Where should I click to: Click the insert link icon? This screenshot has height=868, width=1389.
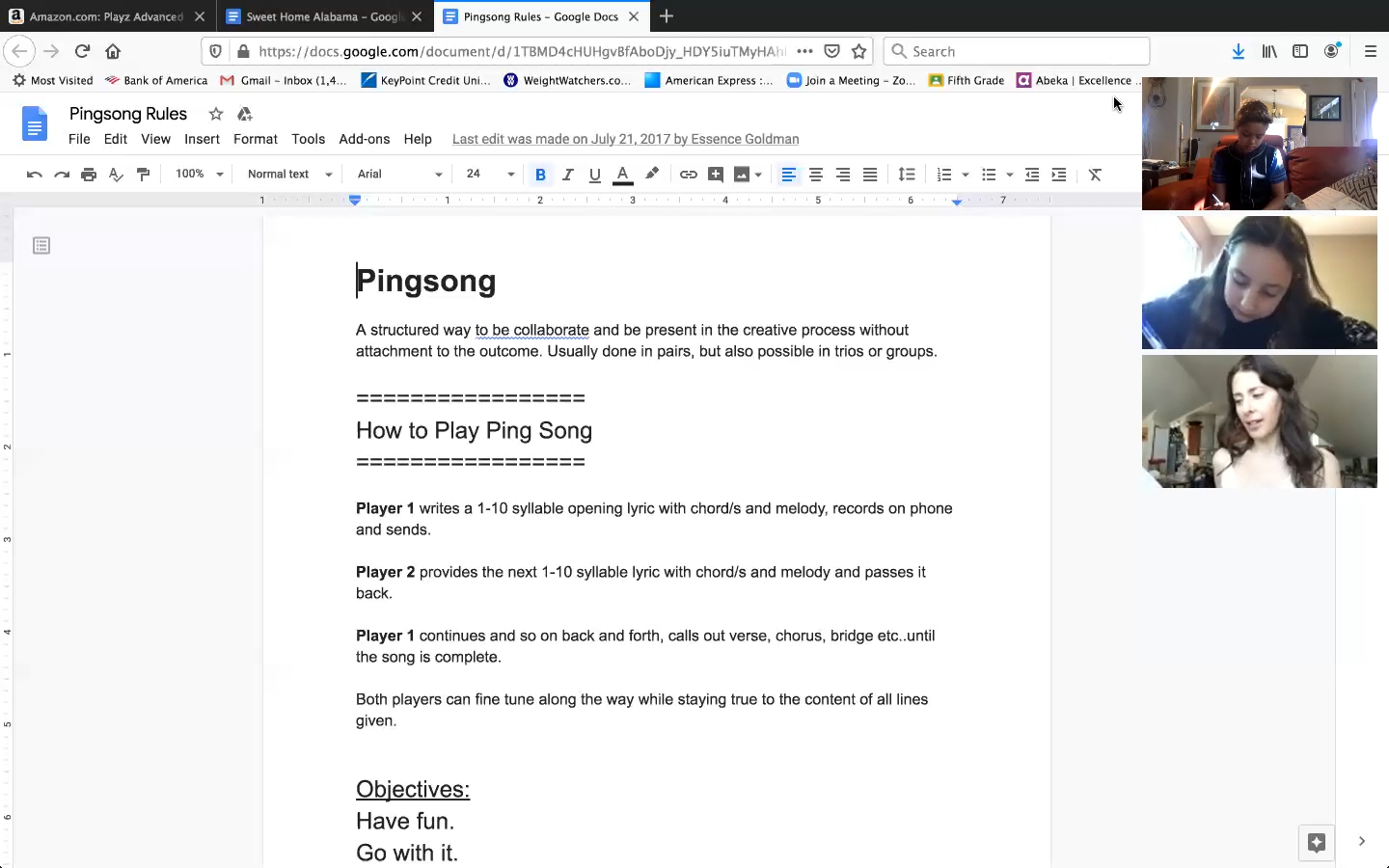tap(688, 175)
